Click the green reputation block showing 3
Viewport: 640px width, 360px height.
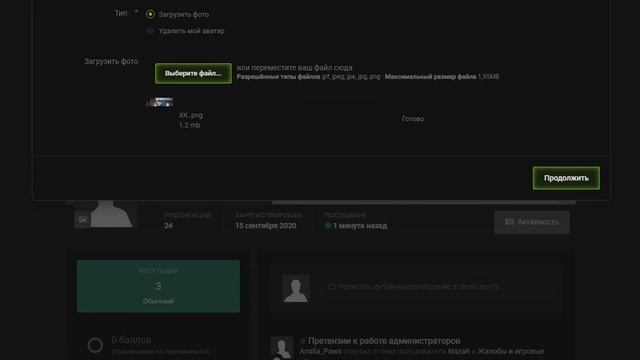[x=158, y=286]
